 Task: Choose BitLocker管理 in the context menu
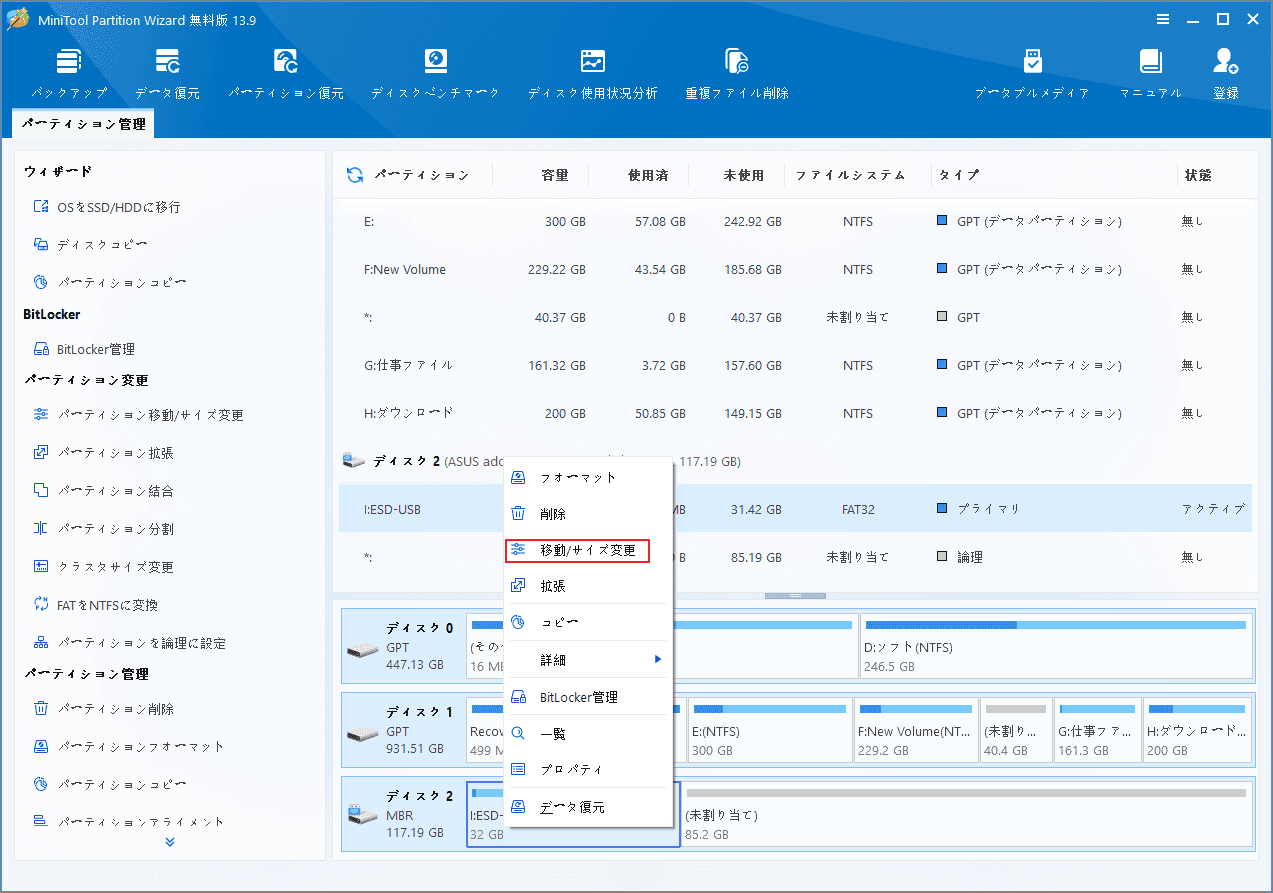(x=589, y=697)
